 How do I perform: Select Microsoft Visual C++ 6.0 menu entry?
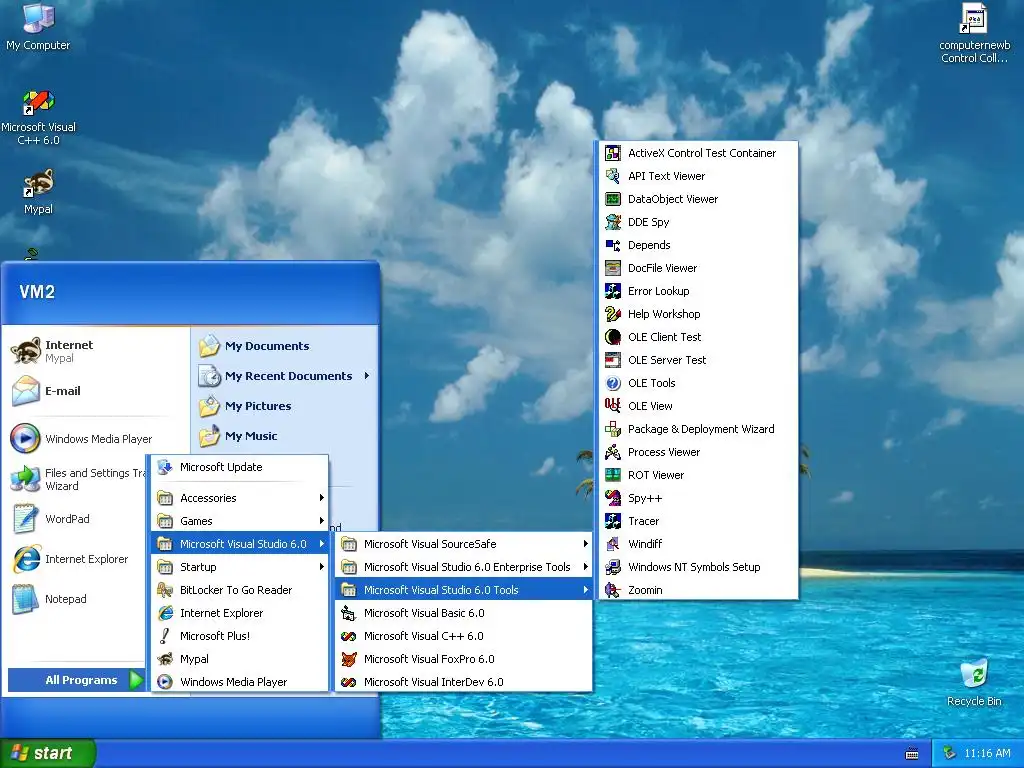(463, 636)
